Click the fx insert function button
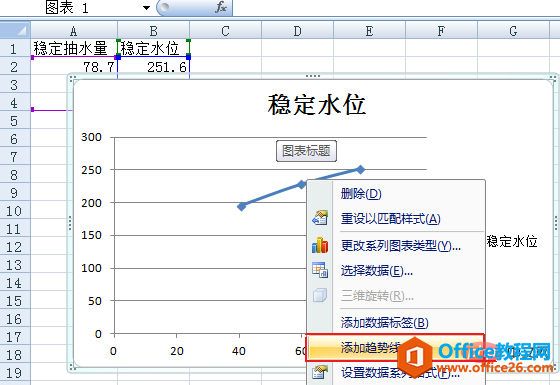This screenshot has height=385, width=560. coord(221,7)
